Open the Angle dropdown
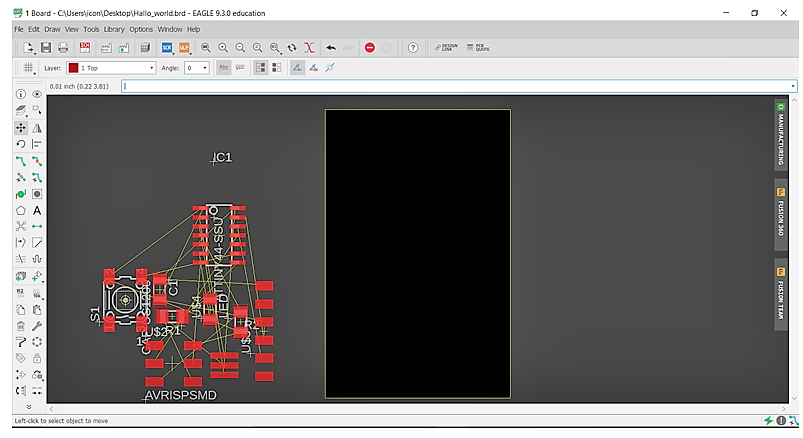803x438 pixels. pos(197,68)
